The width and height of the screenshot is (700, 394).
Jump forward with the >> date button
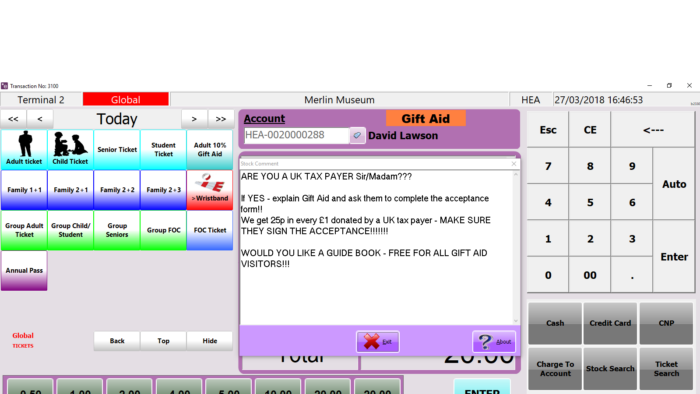click(x=221, y=119)
